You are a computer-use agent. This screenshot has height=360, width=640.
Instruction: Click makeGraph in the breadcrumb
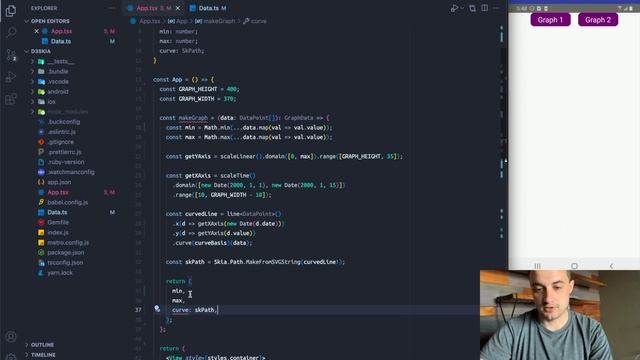pos(219,21)
